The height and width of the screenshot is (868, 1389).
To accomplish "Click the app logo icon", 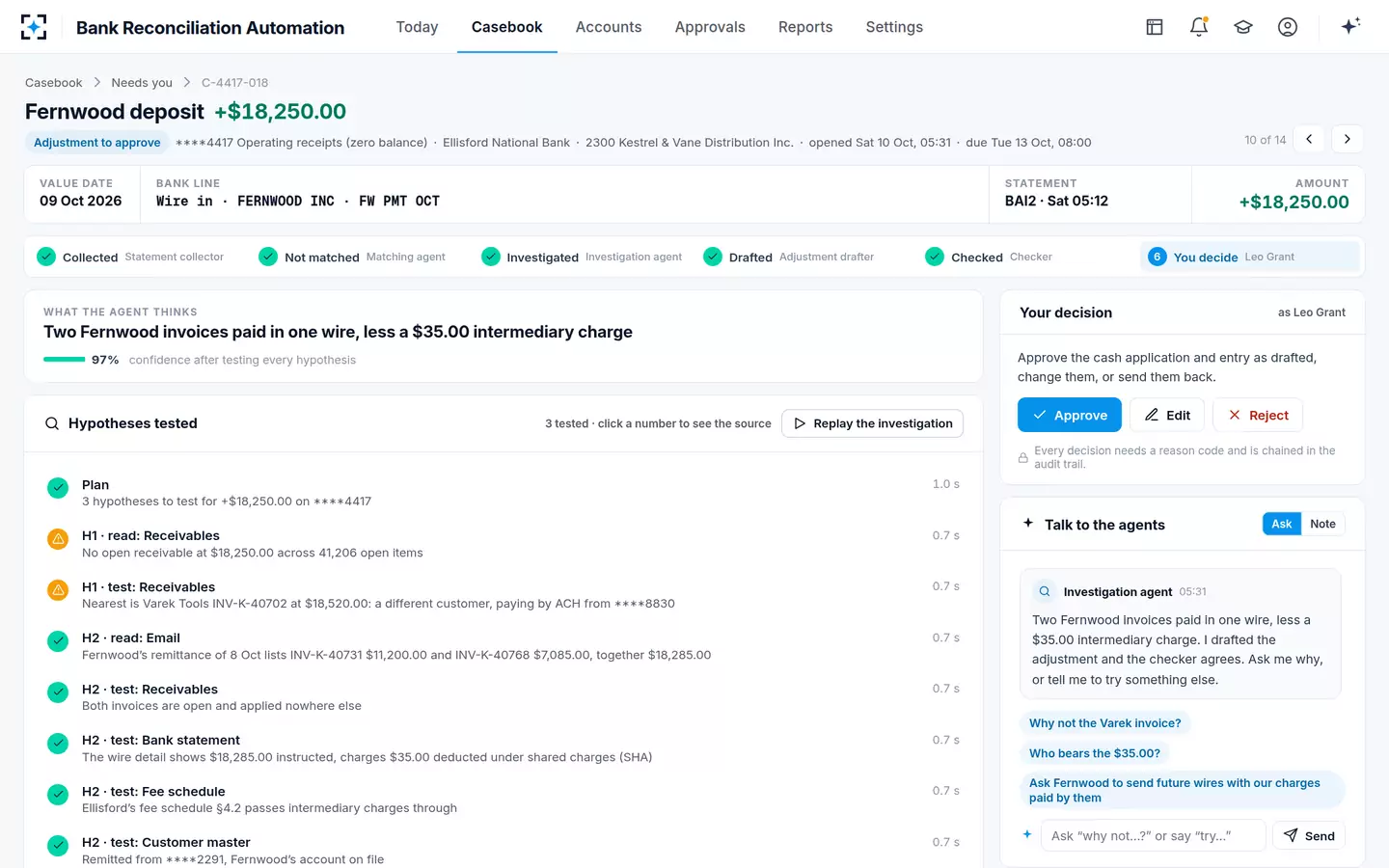I will (x=34, y=27).
